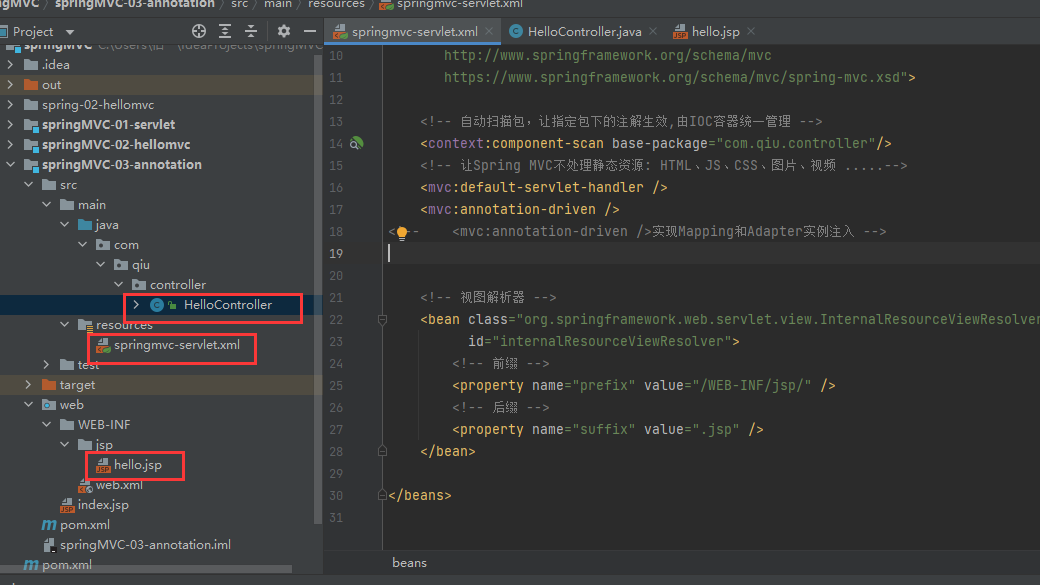Click the target folder icon
This screenshot has width=1040, height=585.
point(48,384)
